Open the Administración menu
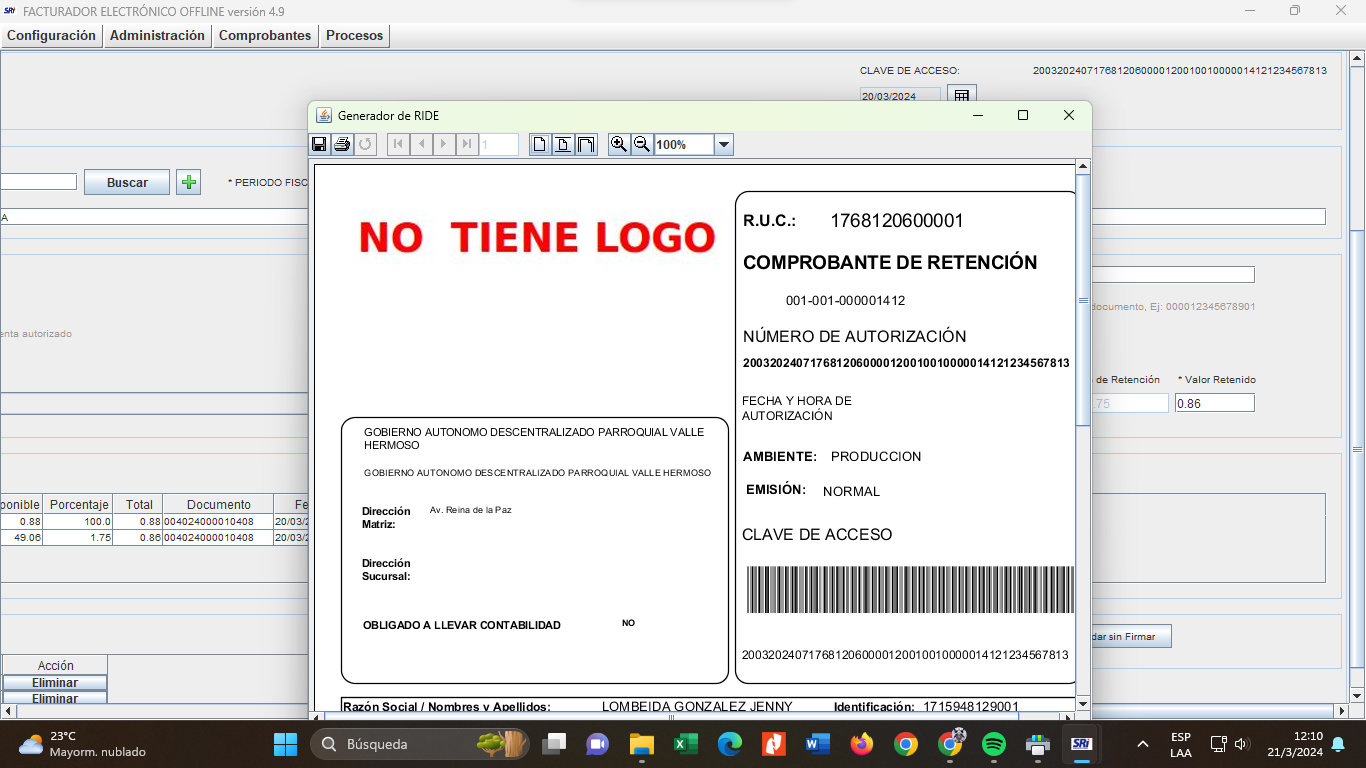The image size is (1366, 768). click(157, 35)
